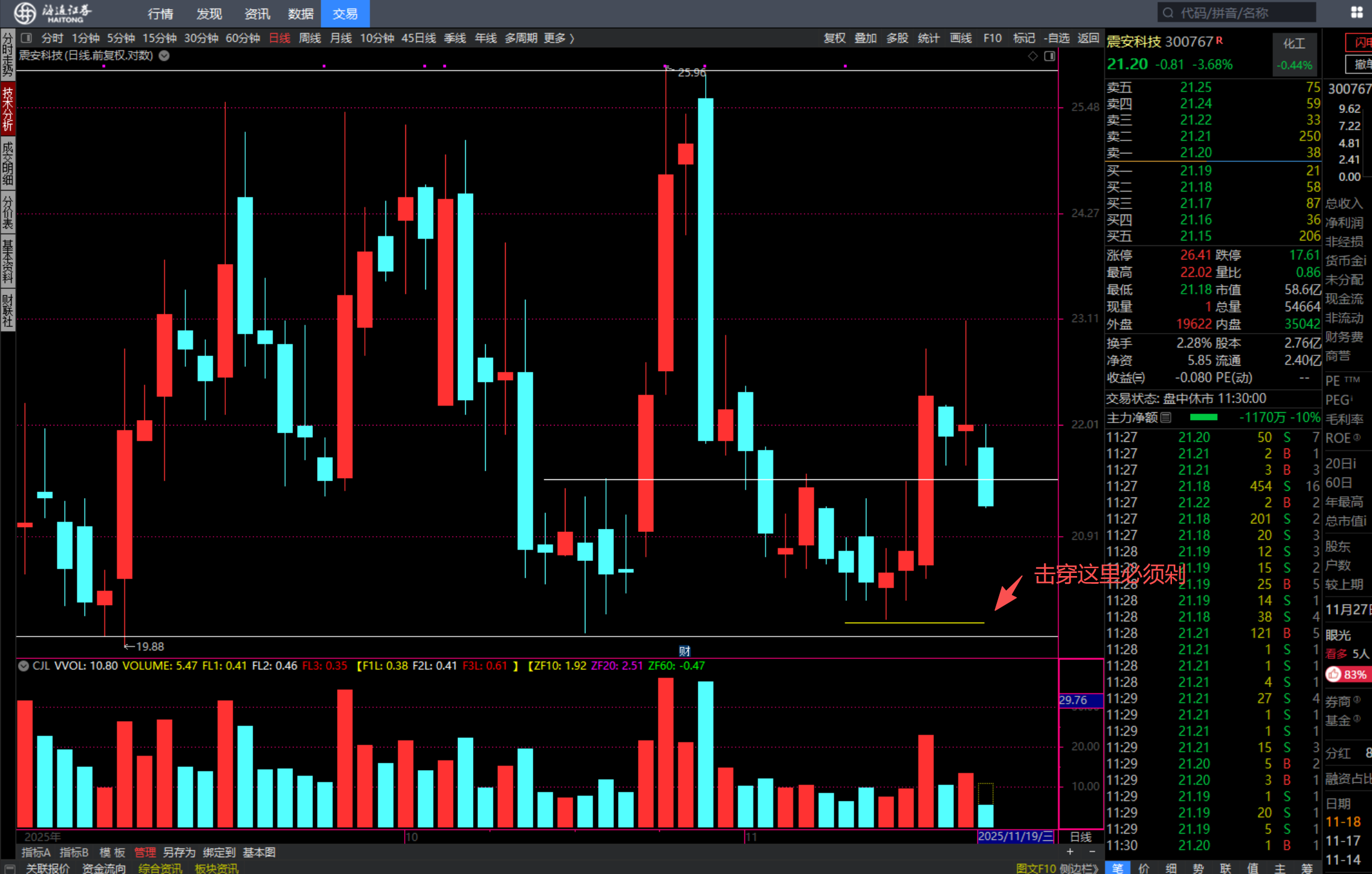Toggle the side panel icon above the chart
Screen dimensions: 1372x874
point(1050,56)
